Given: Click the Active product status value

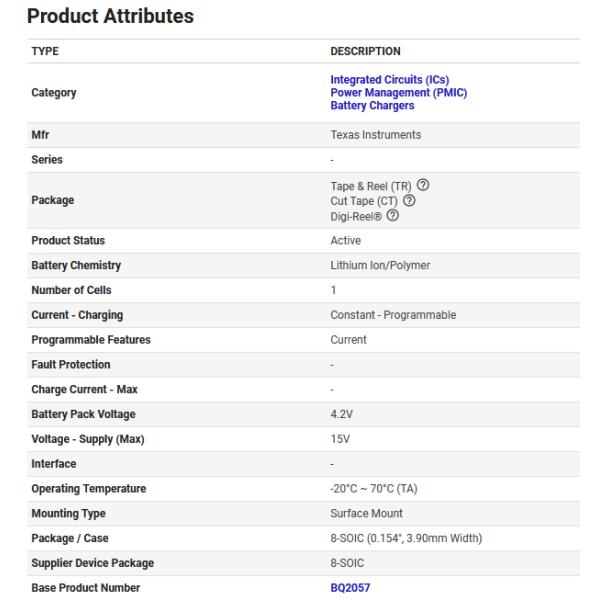Looking at the screenshot, I should coord(346,241).
